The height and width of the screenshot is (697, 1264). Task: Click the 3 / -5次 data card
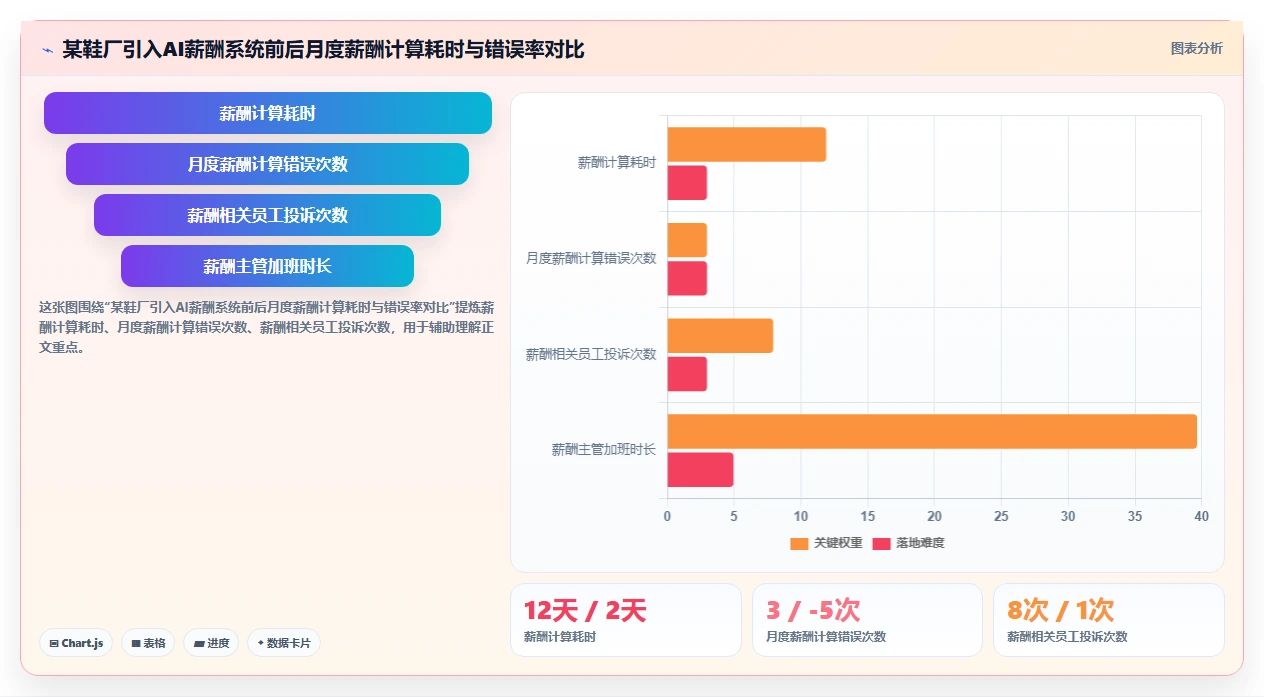click(x=867, y=620)
